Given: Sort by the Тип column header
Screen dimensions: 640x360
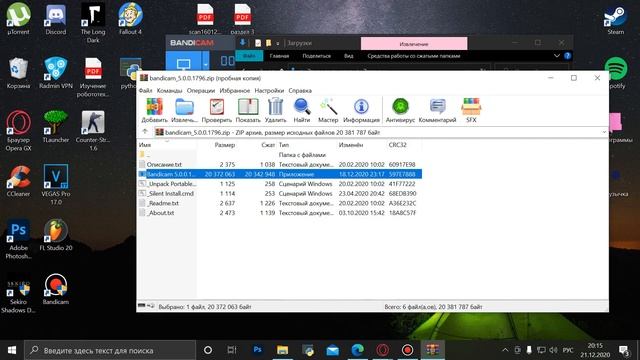Looking at the screenshot, I should coord(284,145).
